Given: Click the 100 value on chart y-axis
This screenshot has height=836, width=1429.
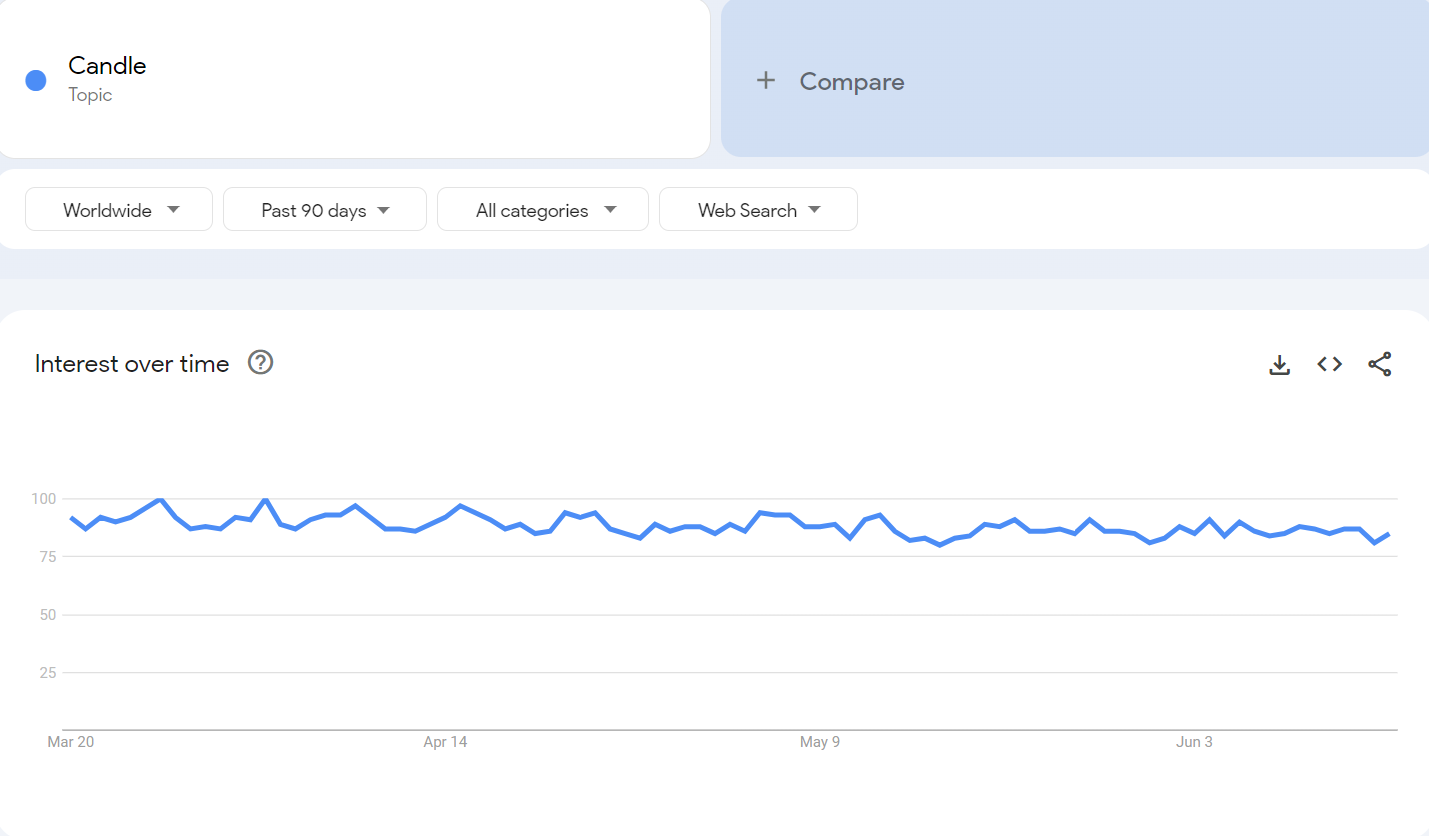Looking at the screenshot, I should 44,498.
